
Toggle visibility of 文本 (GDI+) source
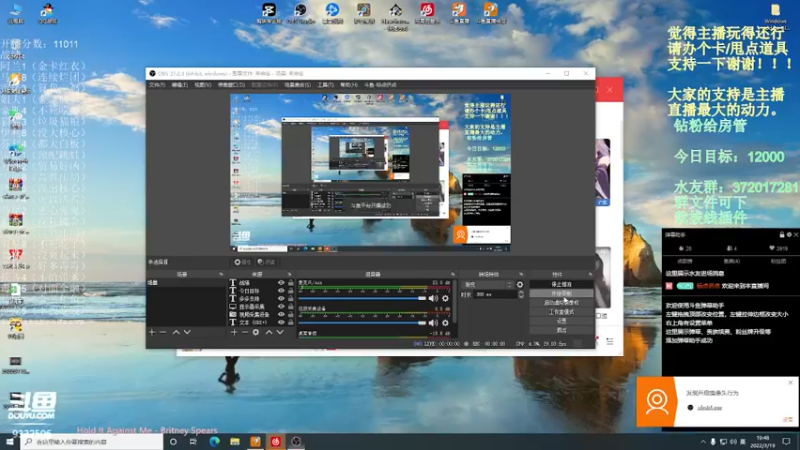(281, 322)
